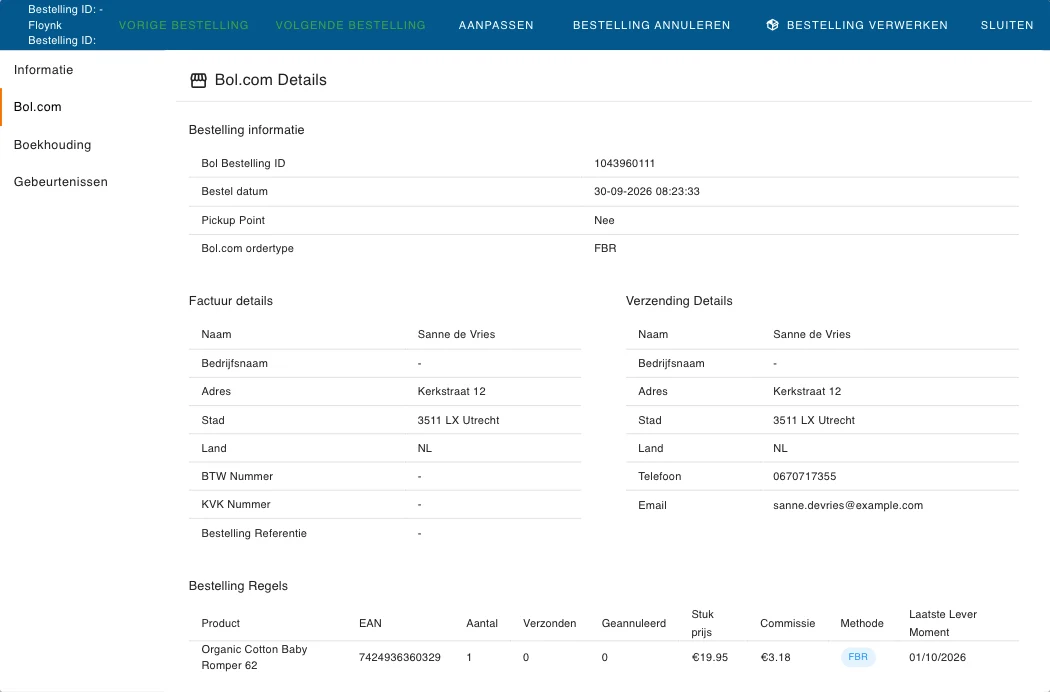This screenshot has height=692, width=1050.
Task: Click the Bestelling Regels heading
Action: [x=238, y=586]
